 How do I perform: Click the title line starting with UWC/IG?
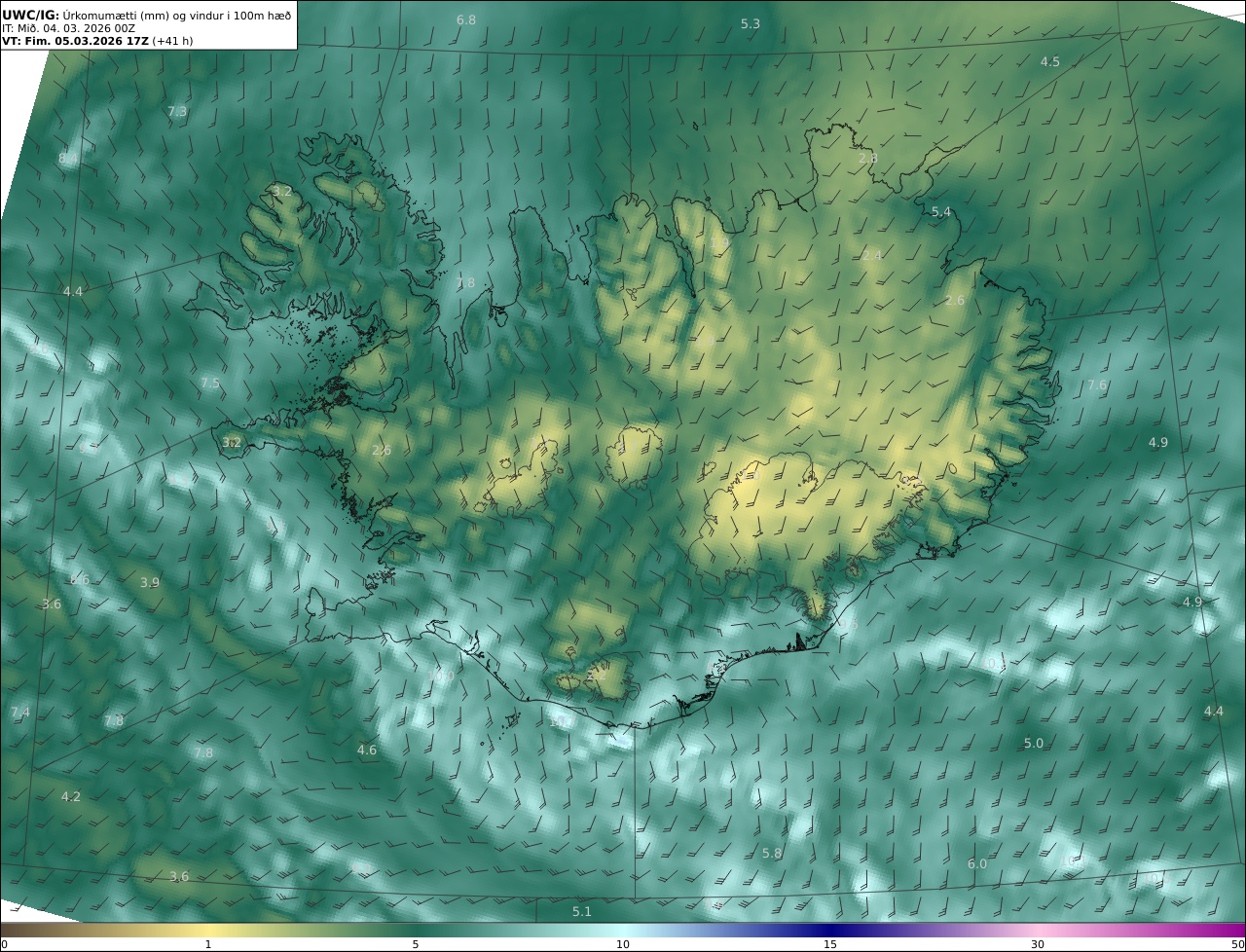coord(146,14)
